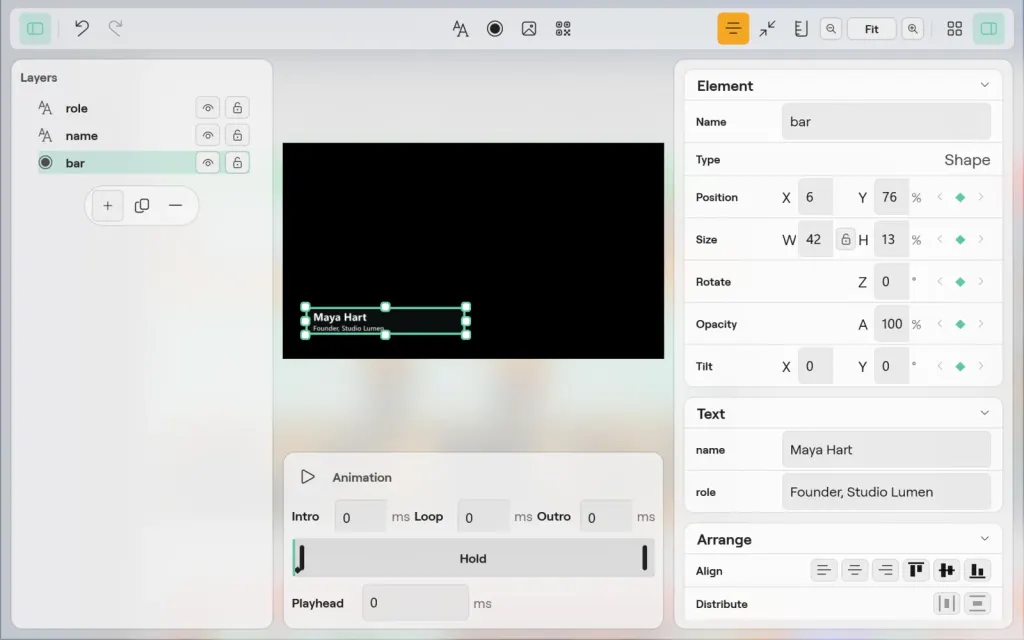
Task: Hide the bar layer
Action: [x=208, y=163]
